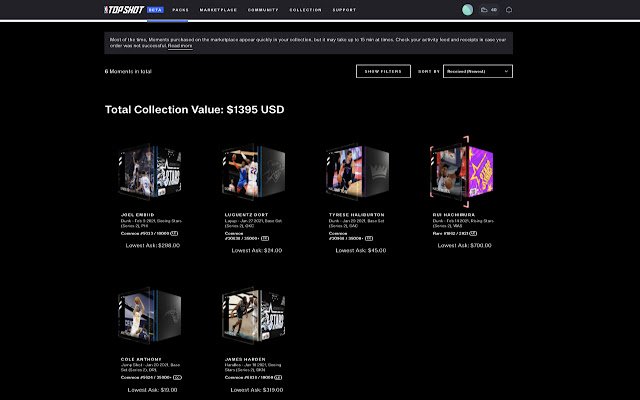The height and width of the screenshot is (400, 640).
Task: Open the Cole Anthony moment thumbnail
Action: tap(149, 316)
